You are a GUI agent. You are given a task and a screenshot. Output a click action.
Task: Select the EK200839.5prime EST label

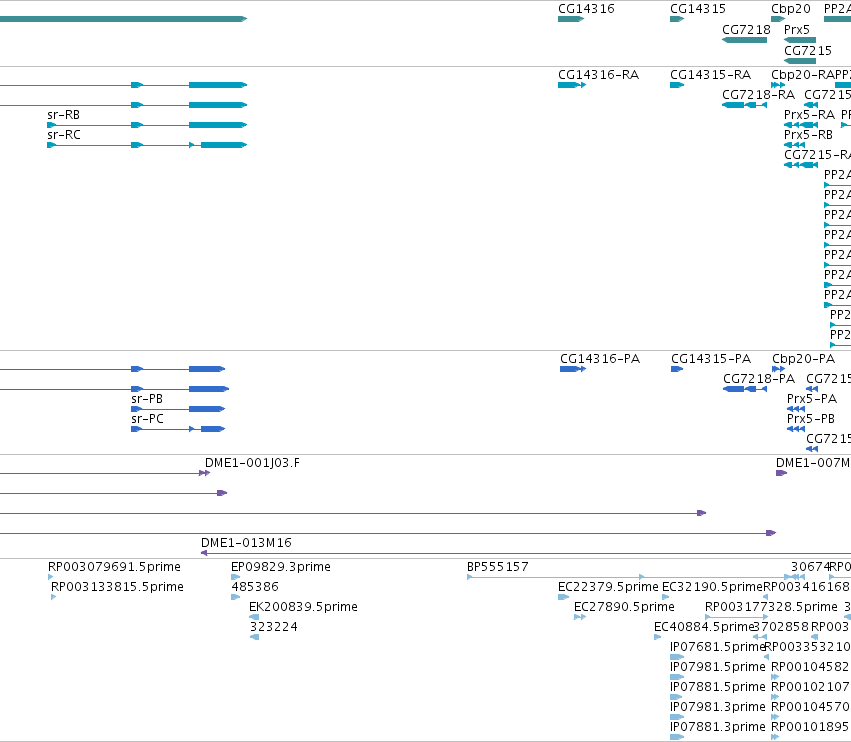pos(303,607)
